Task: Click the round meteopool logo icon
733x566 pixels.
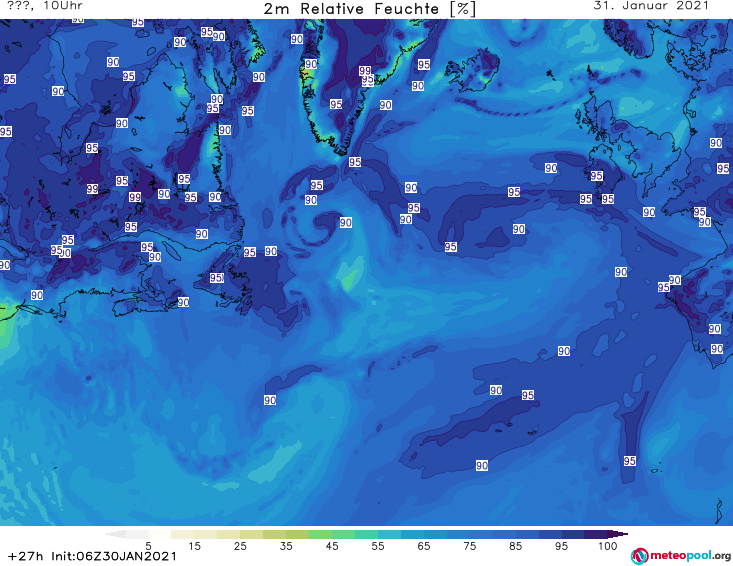Action: pos(639,556)
